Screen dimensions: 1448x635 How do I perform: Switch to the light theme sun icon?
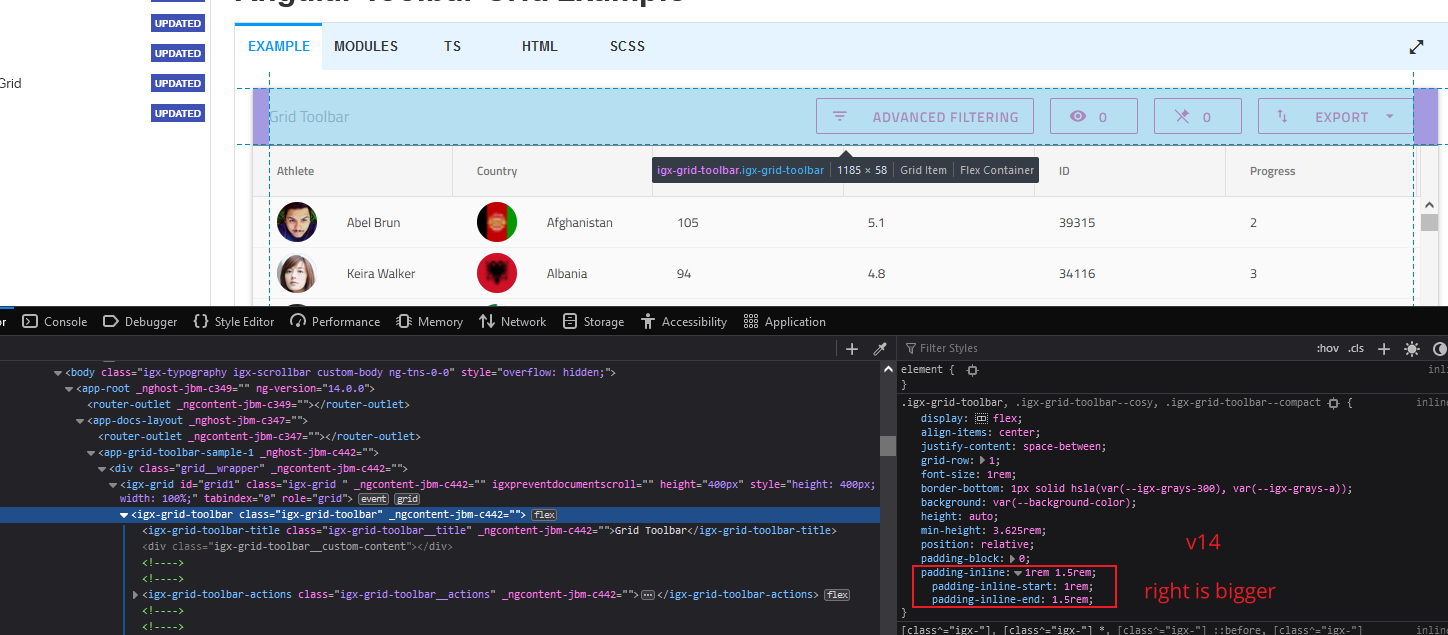(x=1412, y=348)
